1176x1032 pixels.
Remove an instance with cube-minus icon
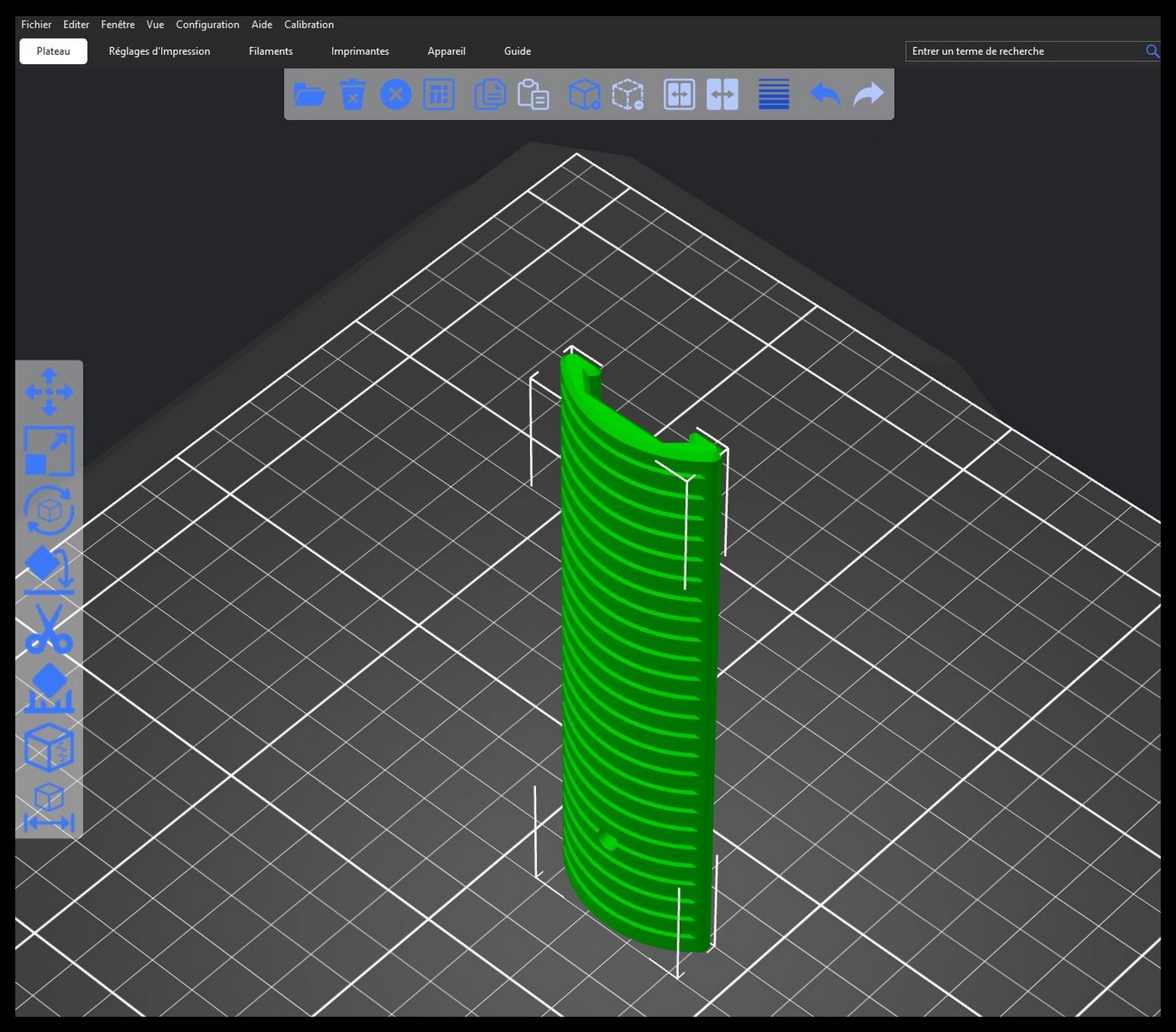(x=628, y=95)
